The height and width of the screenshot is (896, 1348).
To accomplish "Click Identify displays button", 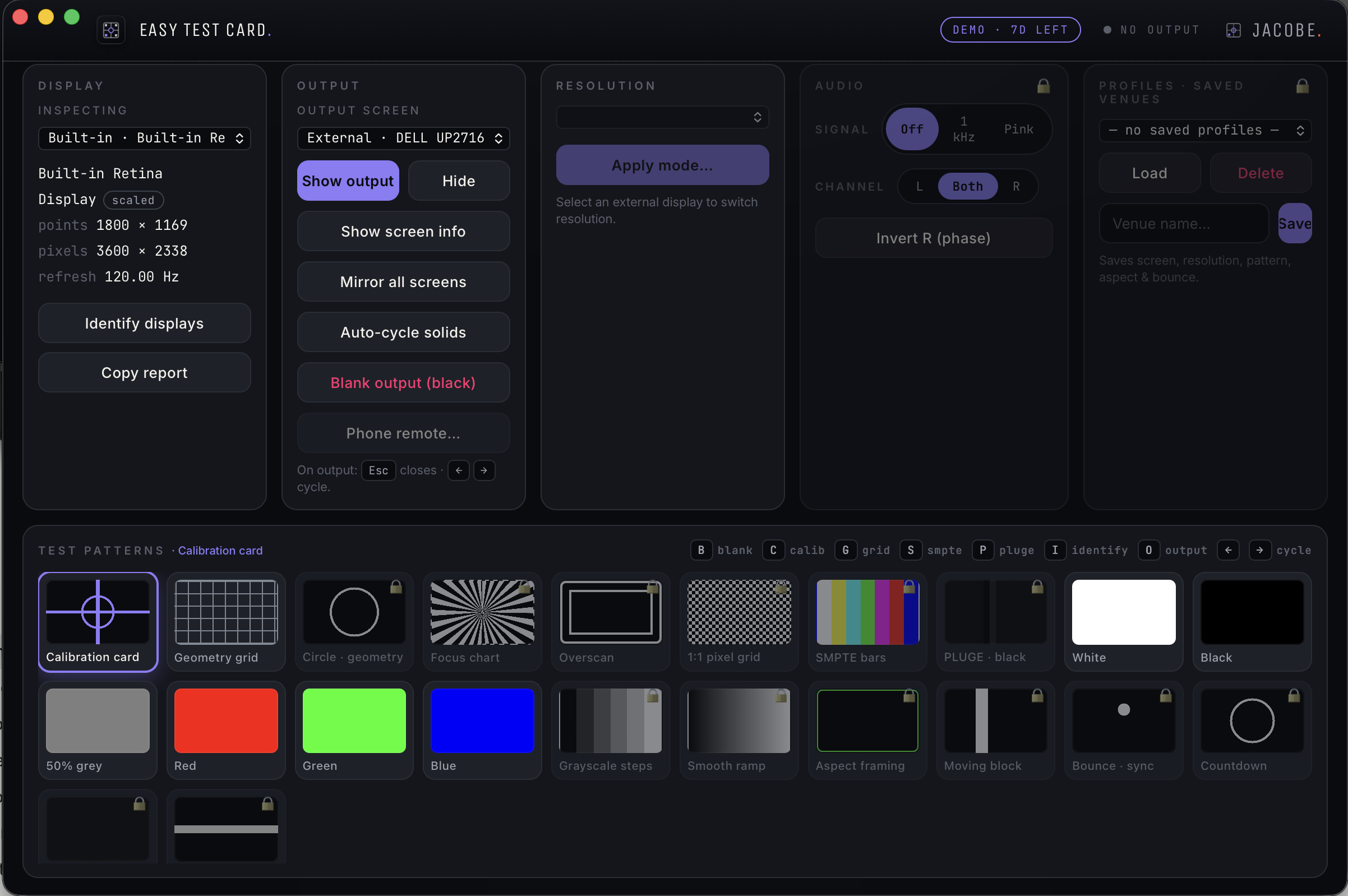I will tap(144, 323).
